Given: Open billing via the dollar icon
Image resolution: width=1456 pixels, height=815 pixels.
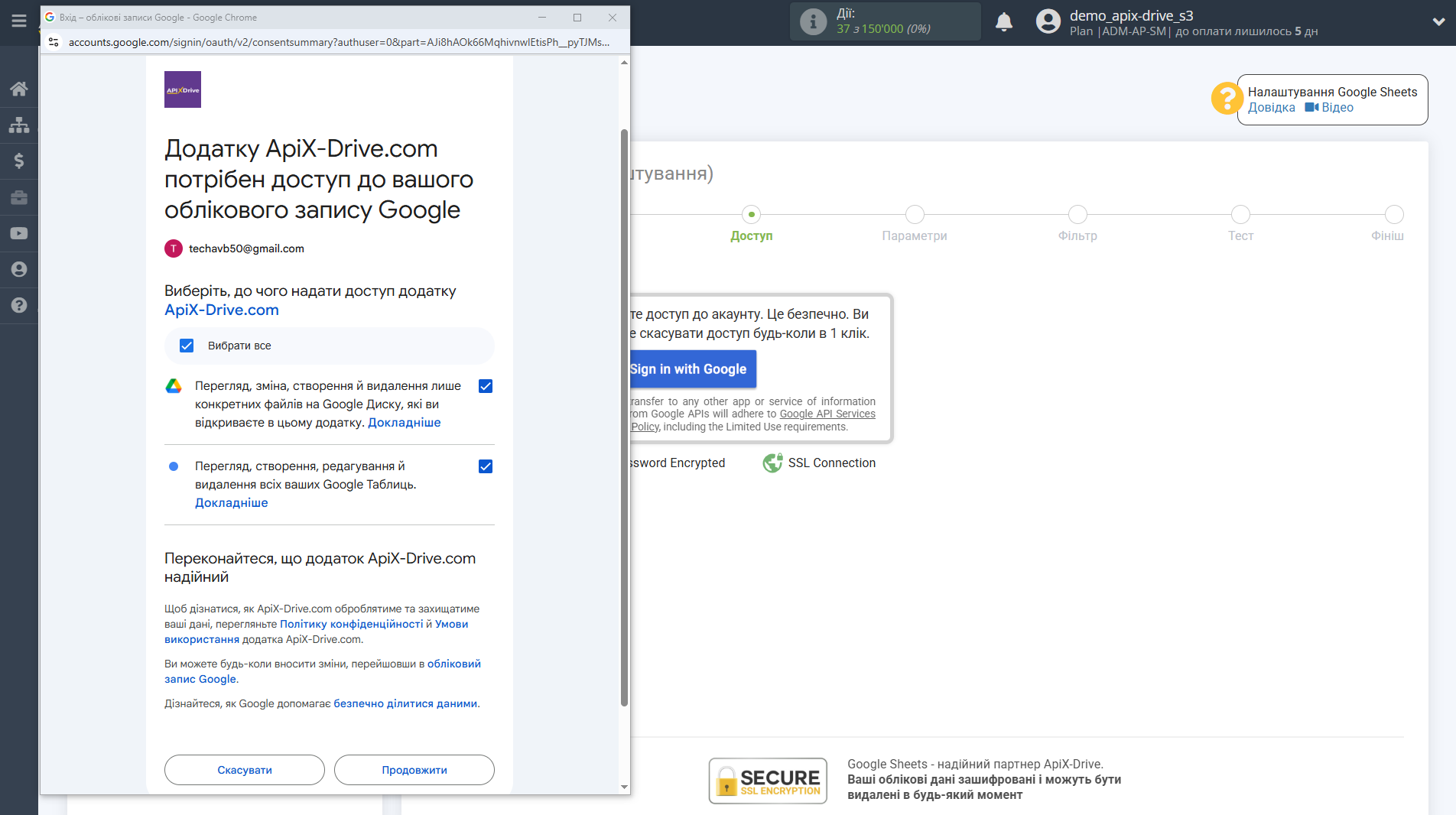Looking at the screenshot, I should (19, 161).
